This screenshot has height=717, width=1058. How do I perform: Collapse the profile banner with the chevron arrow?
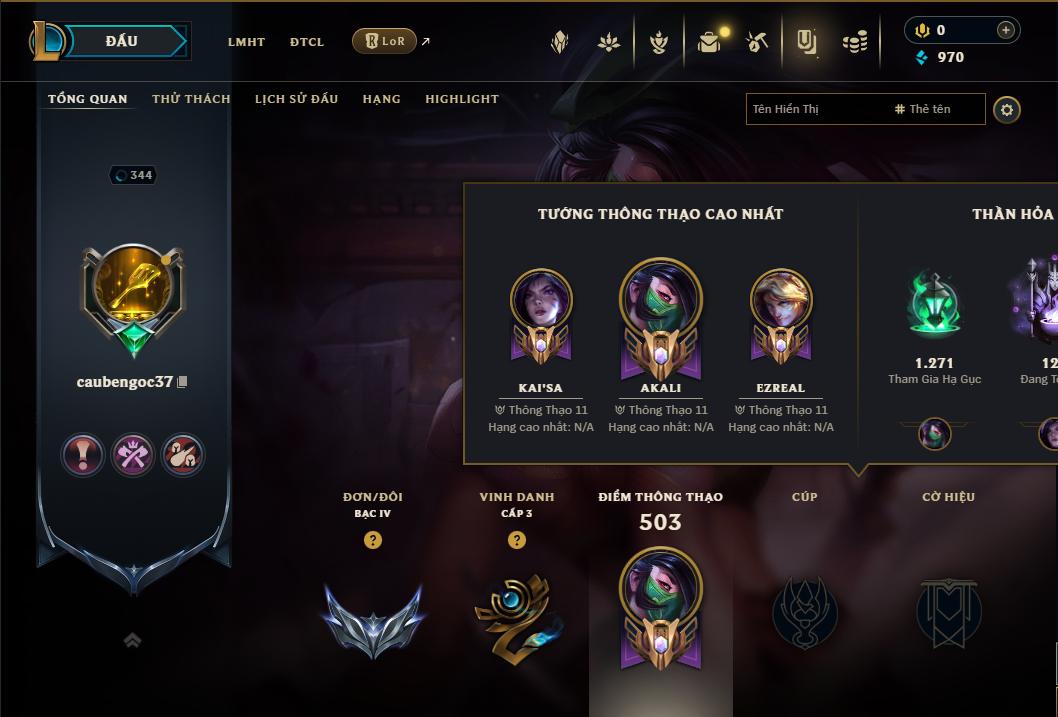pos(132,640)
